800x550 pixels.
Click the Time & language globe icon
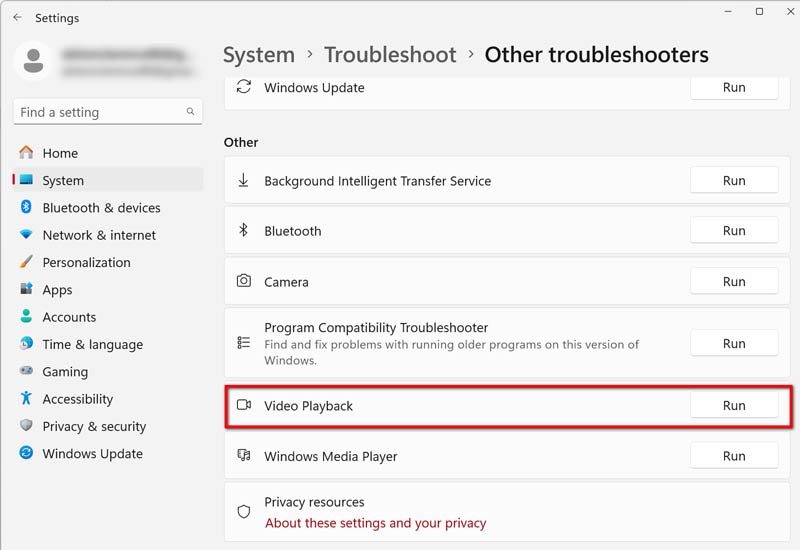(26, 343)
